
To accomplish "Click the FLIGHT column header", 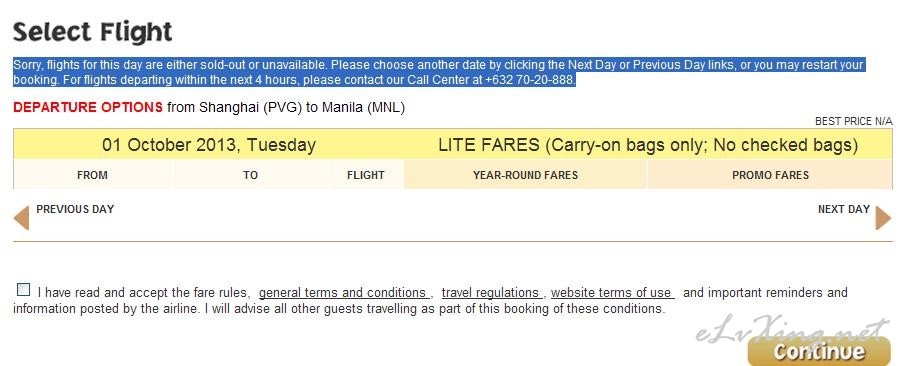I will click(366, 175).
